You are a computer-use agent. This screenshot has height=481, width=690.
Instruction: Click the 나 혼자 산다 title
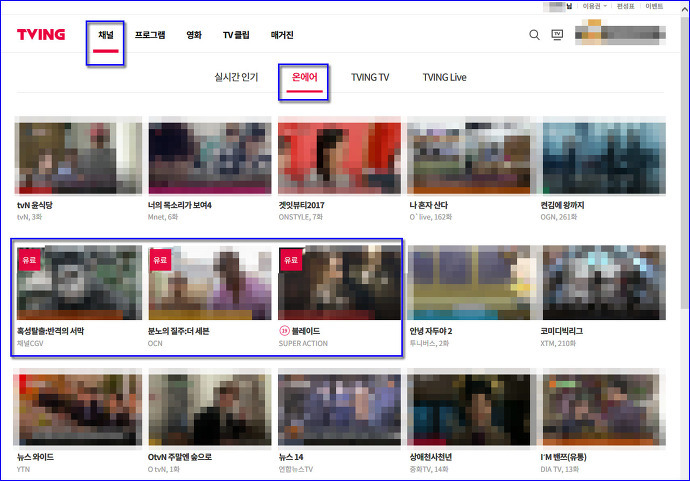429,205
